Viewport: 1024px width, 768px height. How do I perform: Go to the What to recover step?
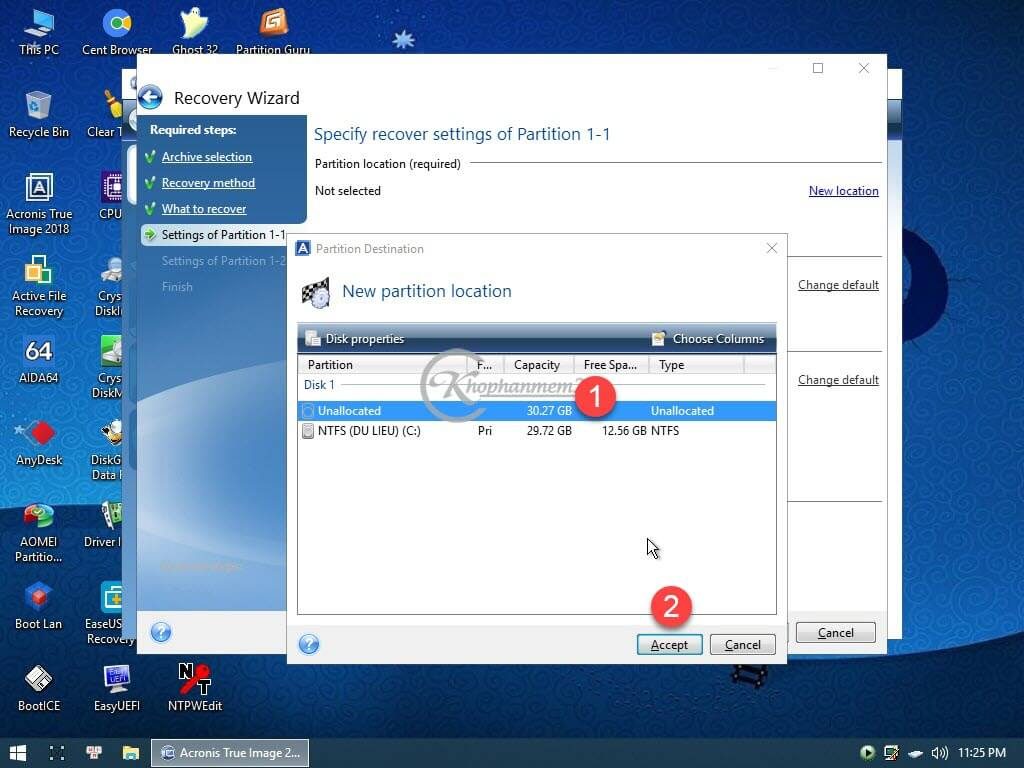[x=204, y=209]
